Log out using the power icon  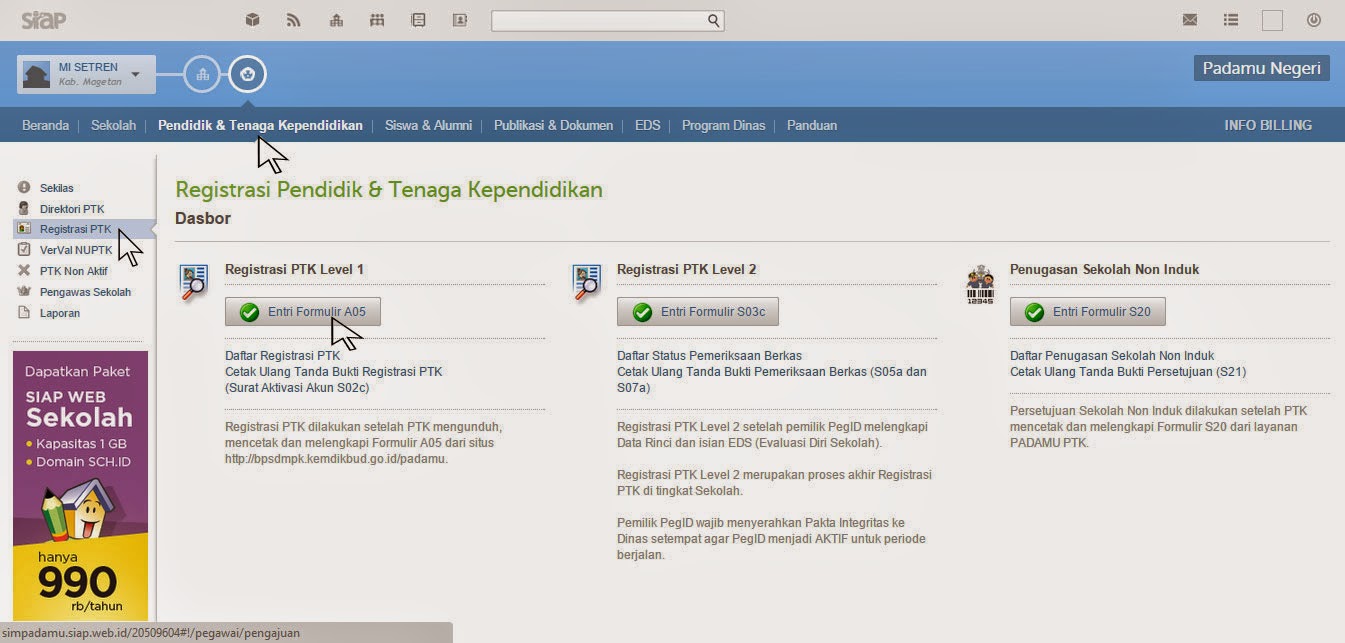click(x=1314, y=19)
